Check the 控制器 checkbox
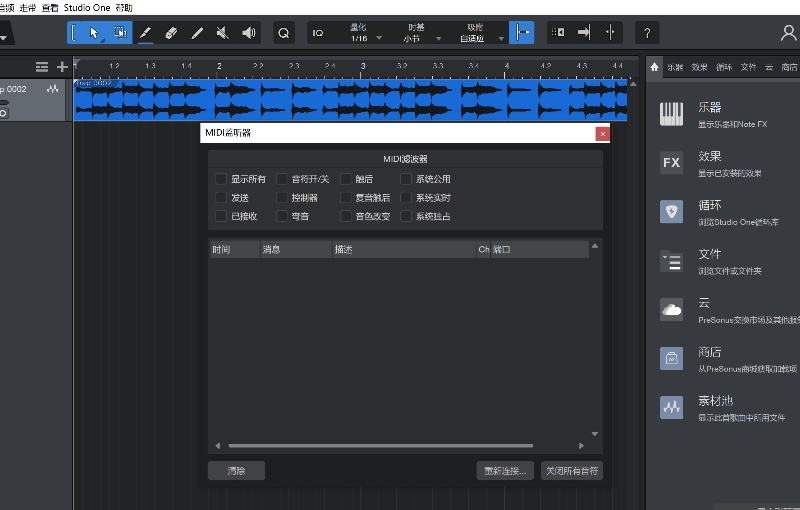800x510 pixels. point(282,197)
